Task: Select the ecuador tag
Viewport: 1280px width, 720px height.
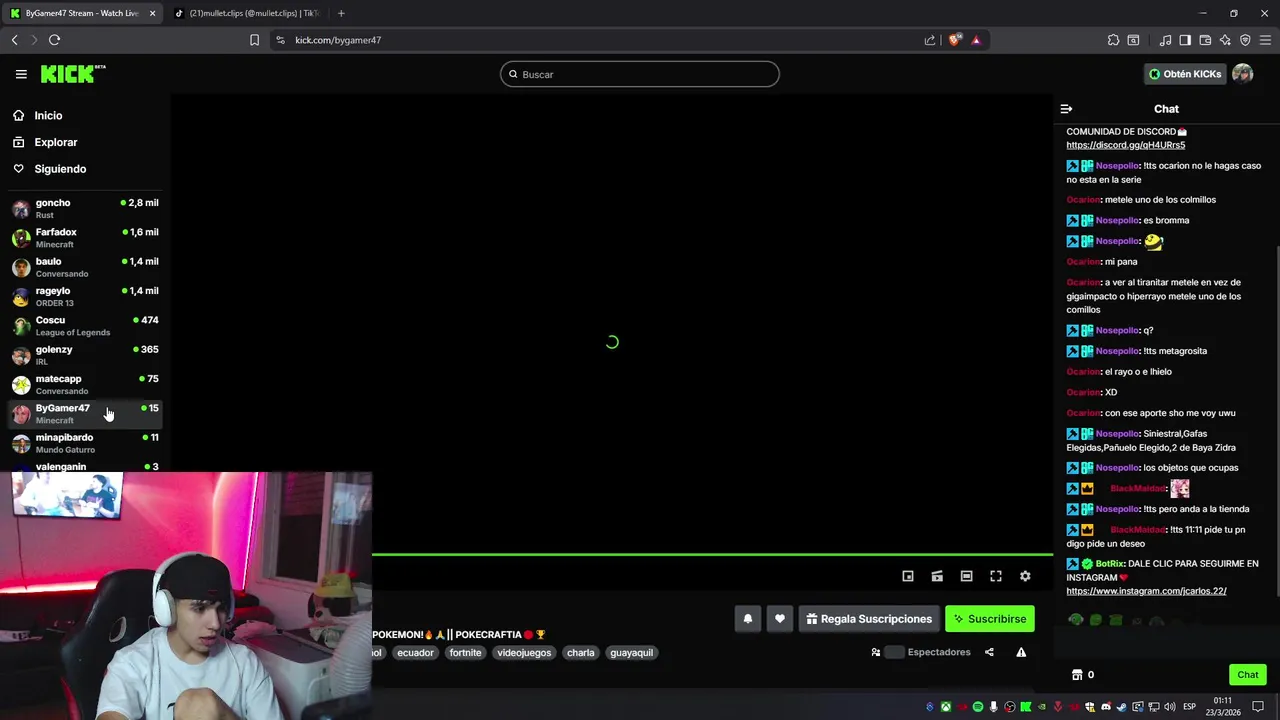Action: pyautogui.click(x=415, y=653)
